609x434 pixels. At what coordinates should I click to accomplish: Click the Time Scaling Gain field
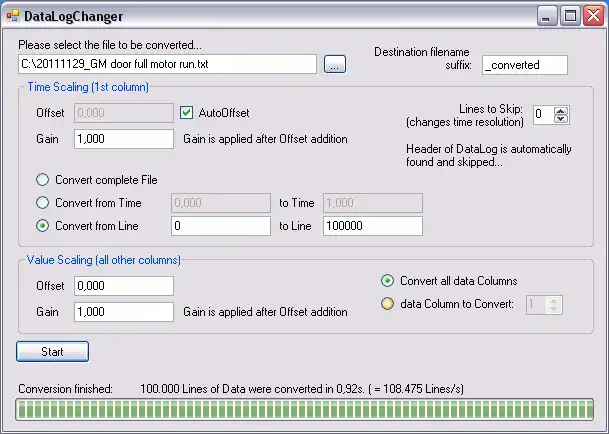(x=124, y=139)
